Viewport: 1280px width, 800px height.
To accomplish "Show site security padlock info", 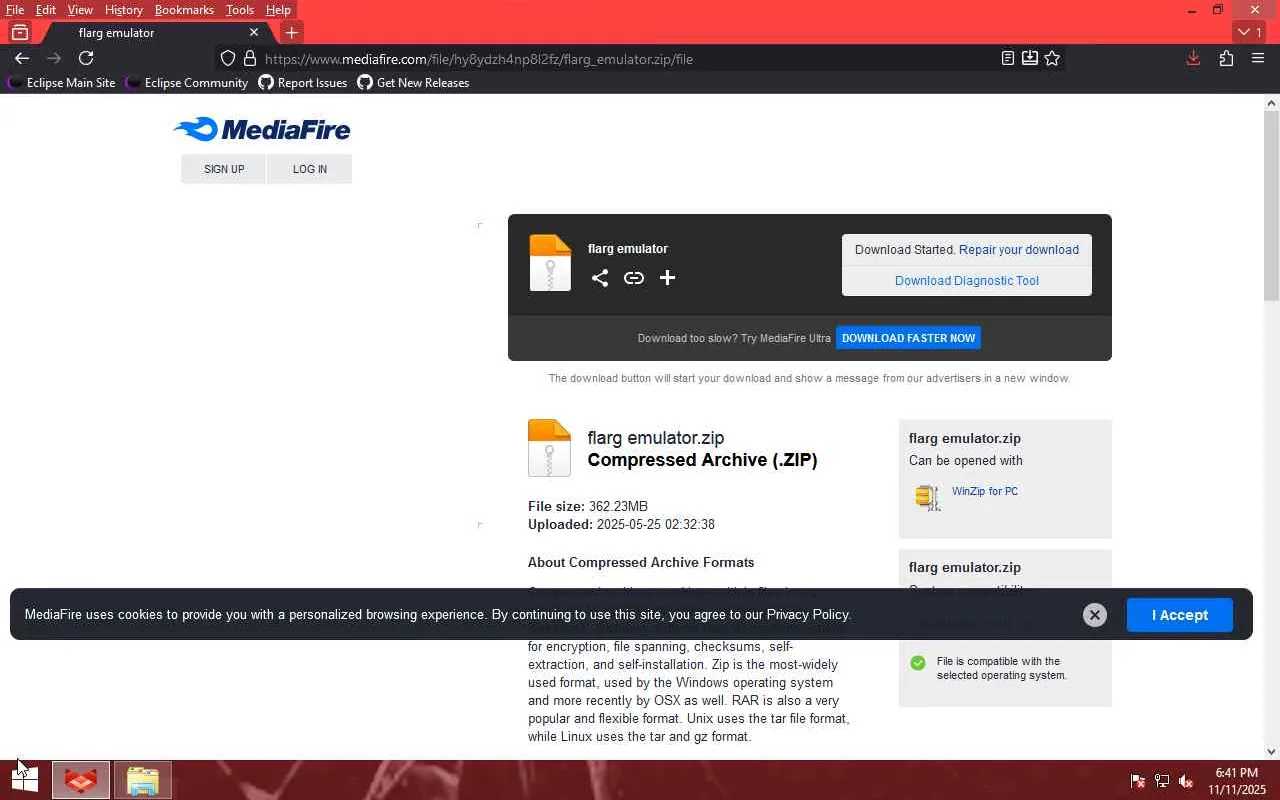I will coord(250,59).
